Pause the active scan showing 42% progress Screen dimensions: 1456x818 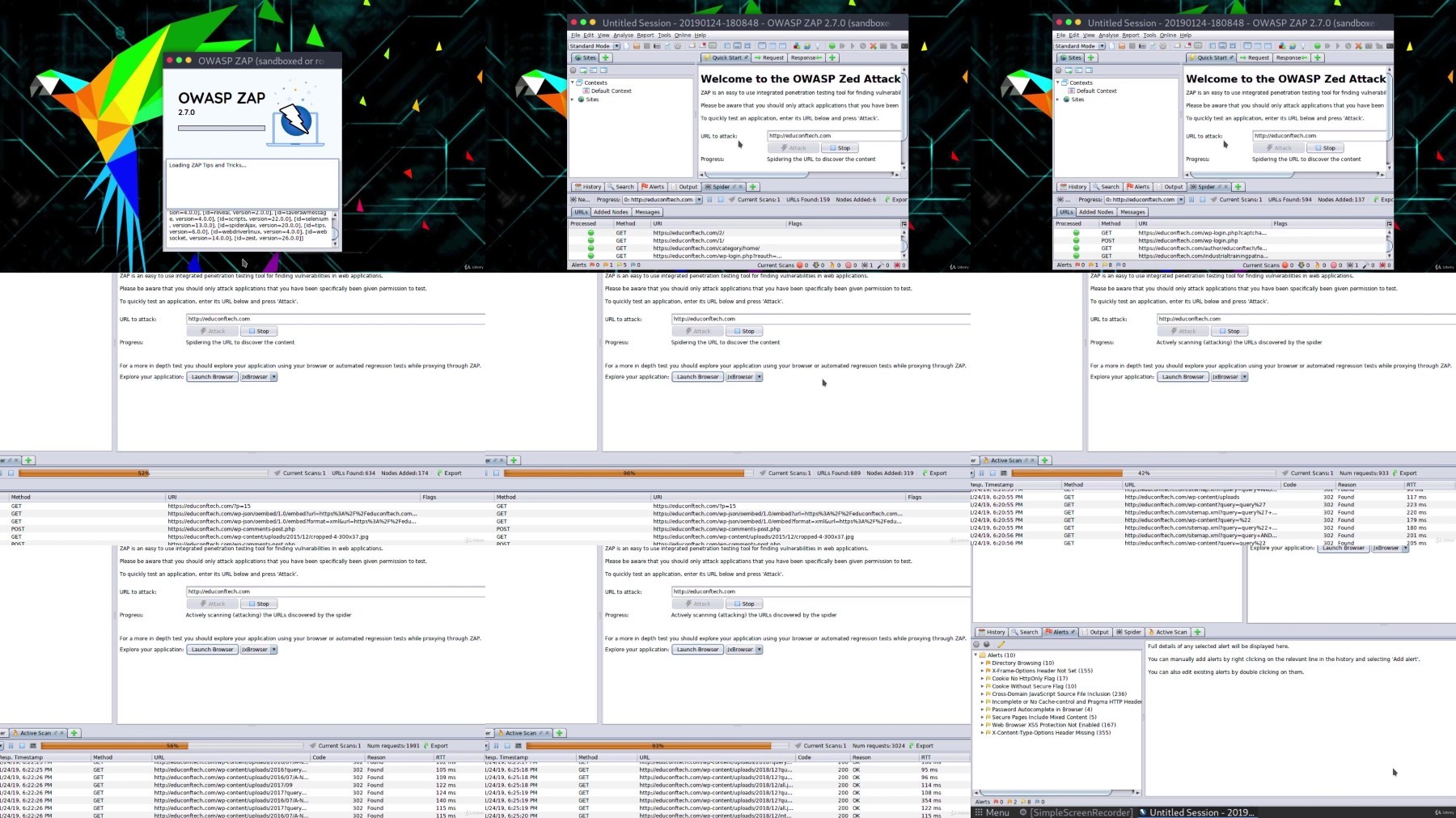pyautogui.click(x=981, y=473)
